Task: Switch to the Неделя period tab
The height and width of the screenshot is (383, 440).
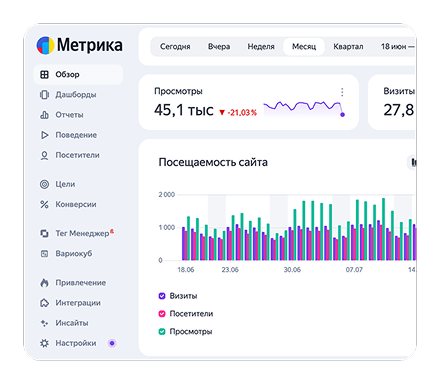Action: click(261, 47)
